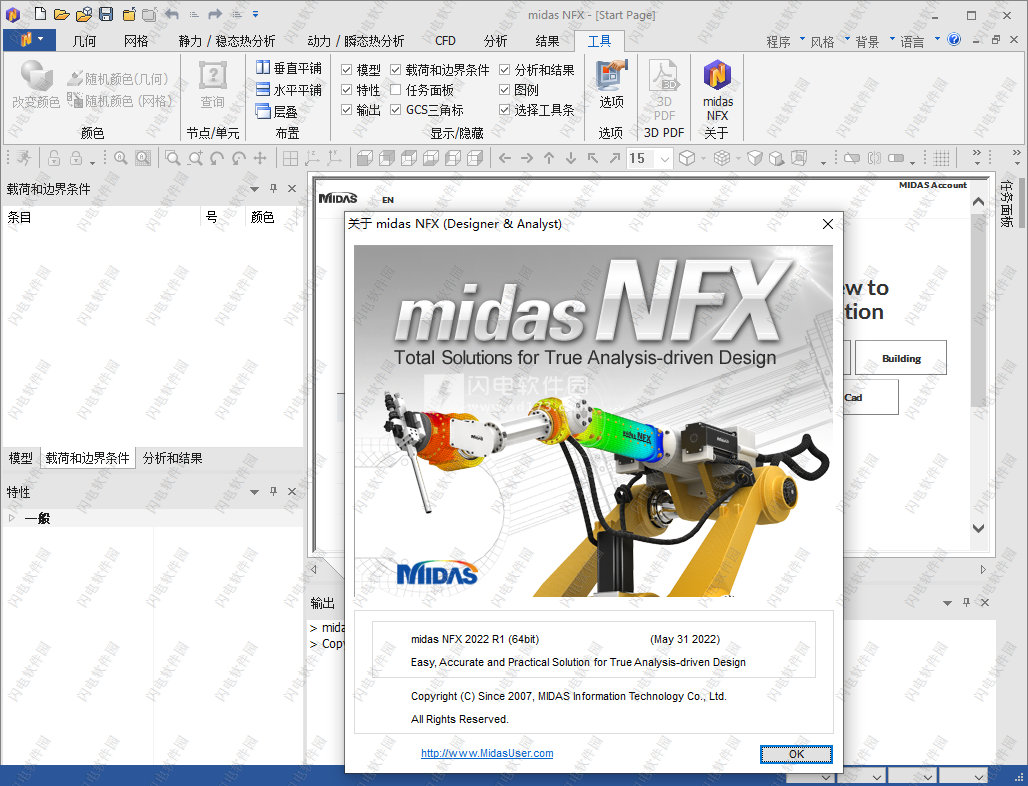
Task: Click the redo arrow icon
Action: (x=215, y=14)
